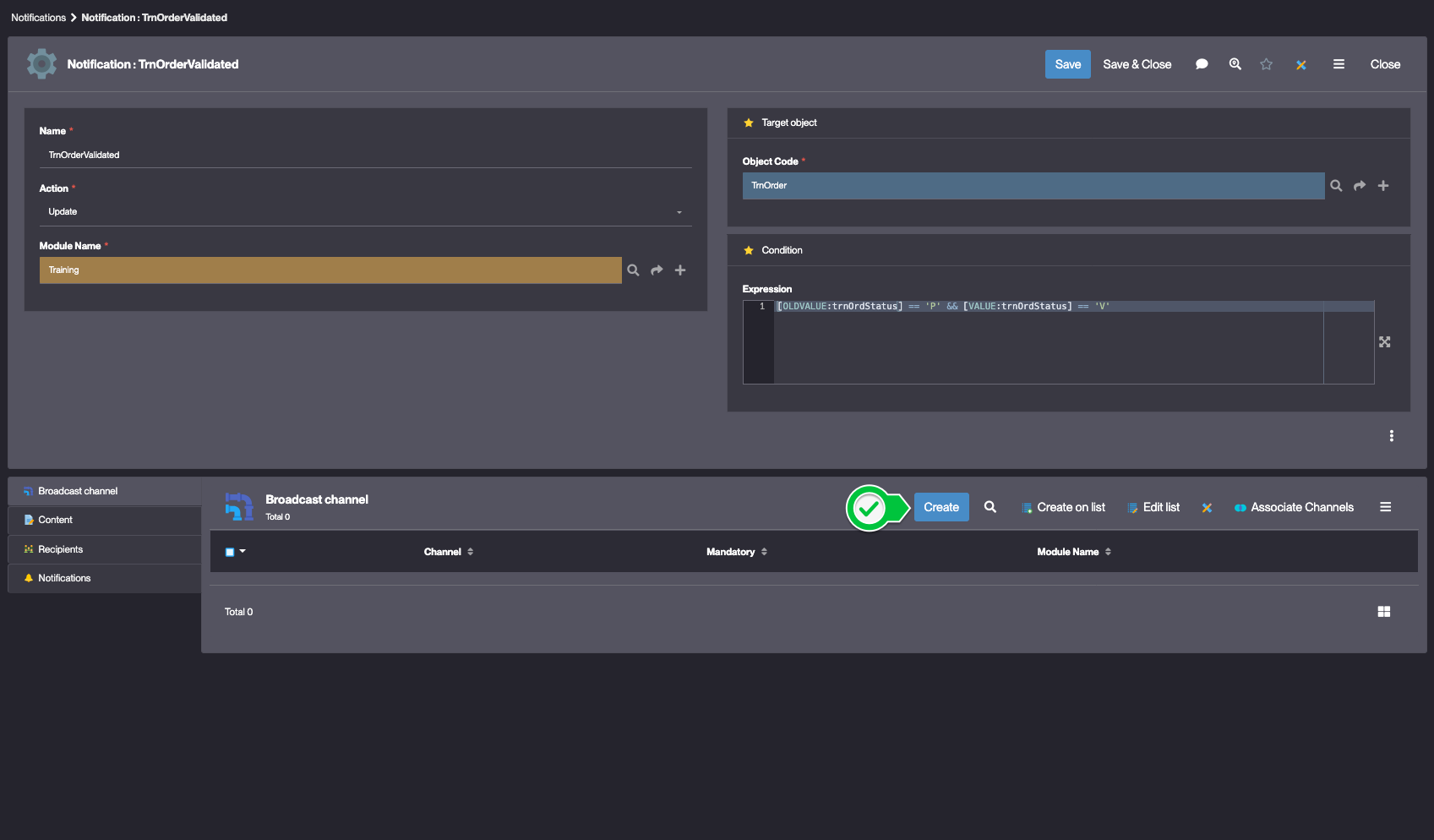Click the Save button

point(1067,64)
